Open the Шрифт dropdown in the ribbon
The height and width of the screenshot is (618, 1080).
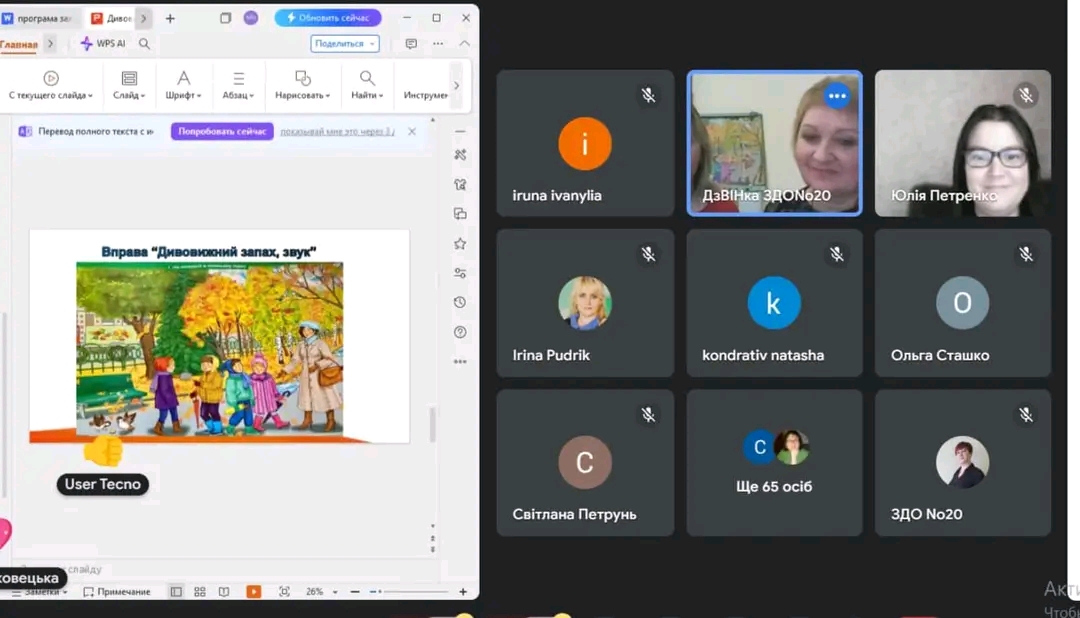pos(184,84)
